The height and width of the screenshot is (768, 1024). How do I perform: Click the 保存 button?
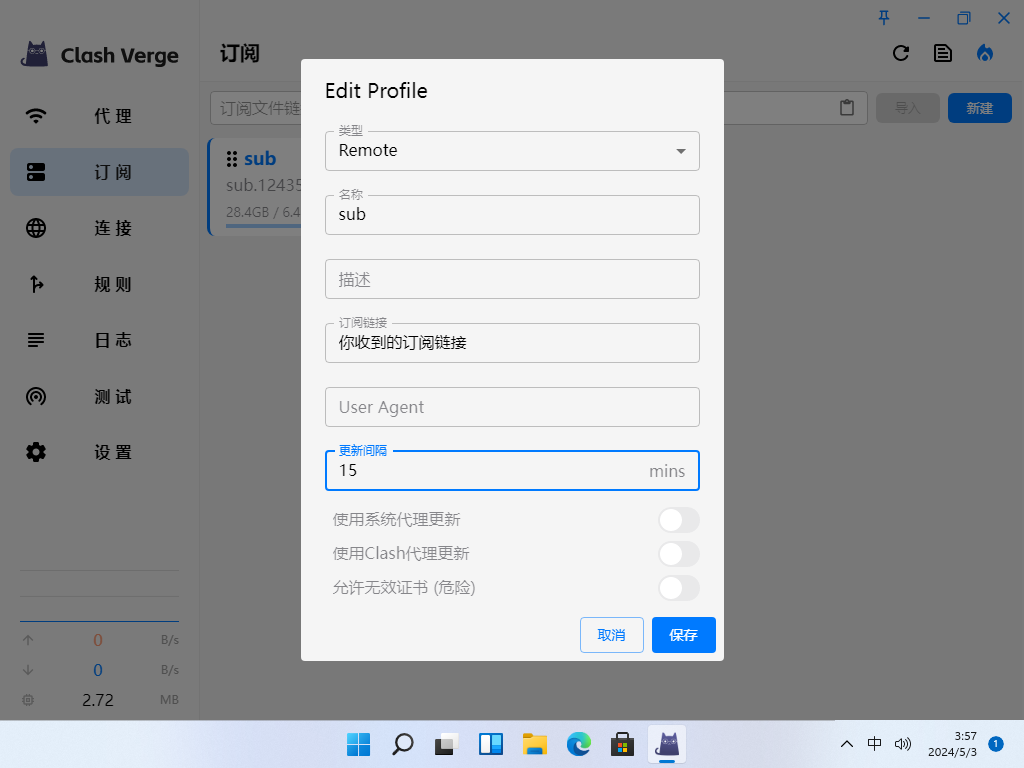683,635
